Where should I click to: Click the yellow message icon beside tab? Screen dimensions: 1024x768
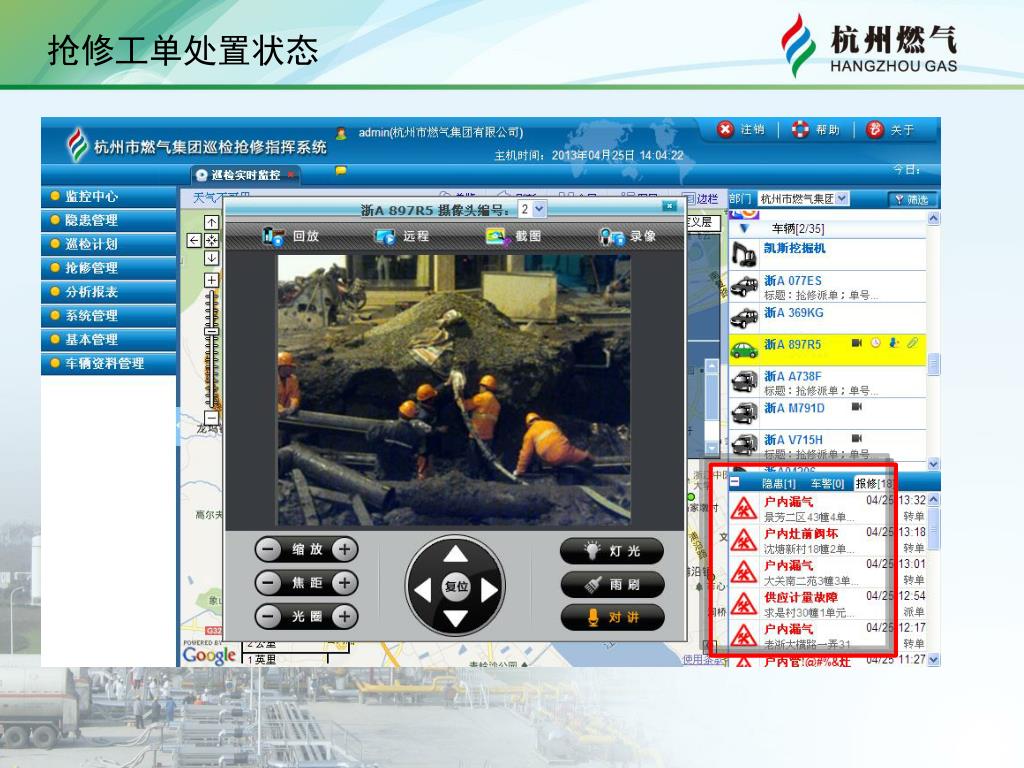point(341,171)
